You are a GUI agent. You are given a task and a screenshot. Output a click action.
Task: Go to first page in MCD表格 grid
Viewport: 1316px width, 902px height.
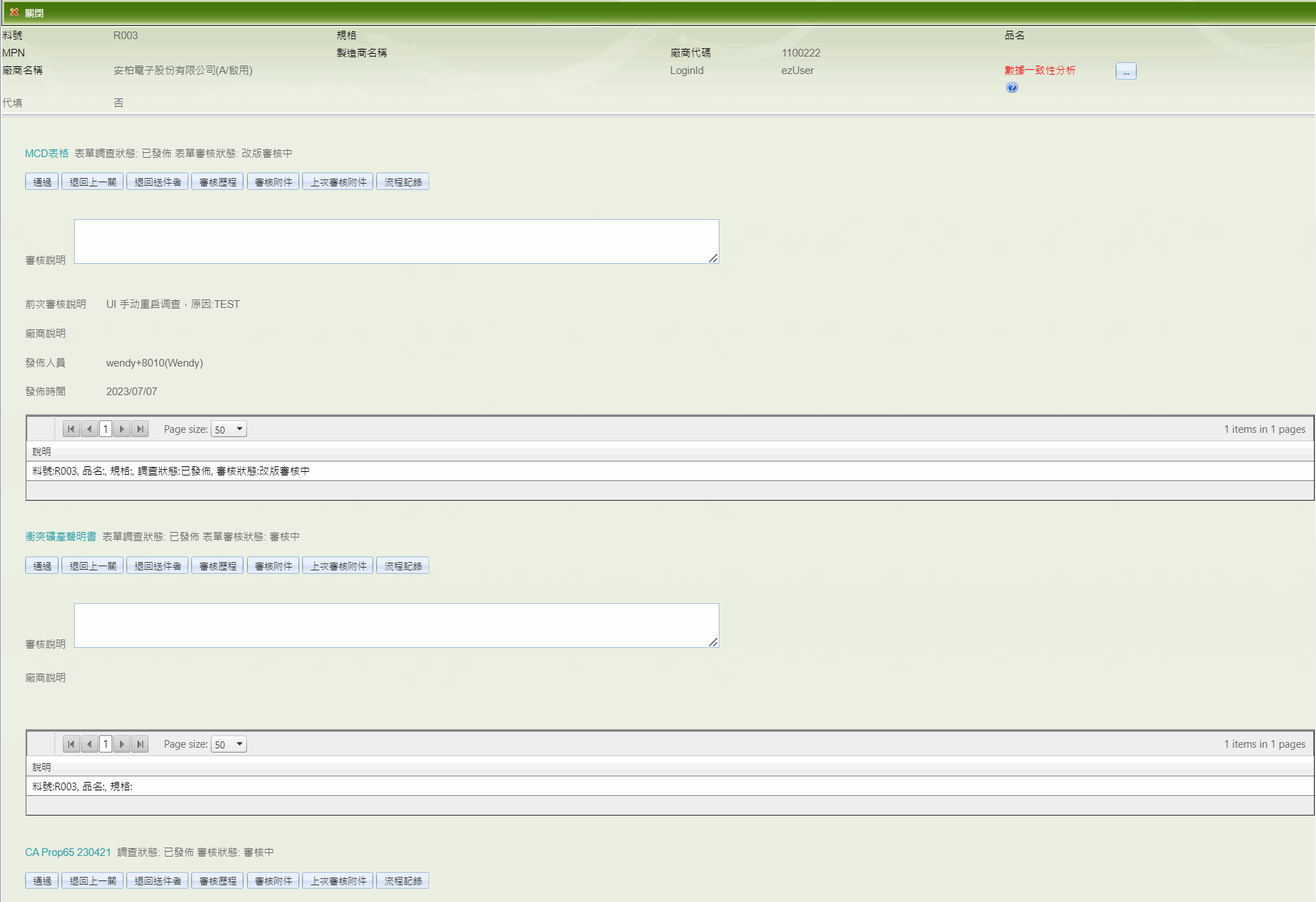pyautogui.click(x=70, y=429)
